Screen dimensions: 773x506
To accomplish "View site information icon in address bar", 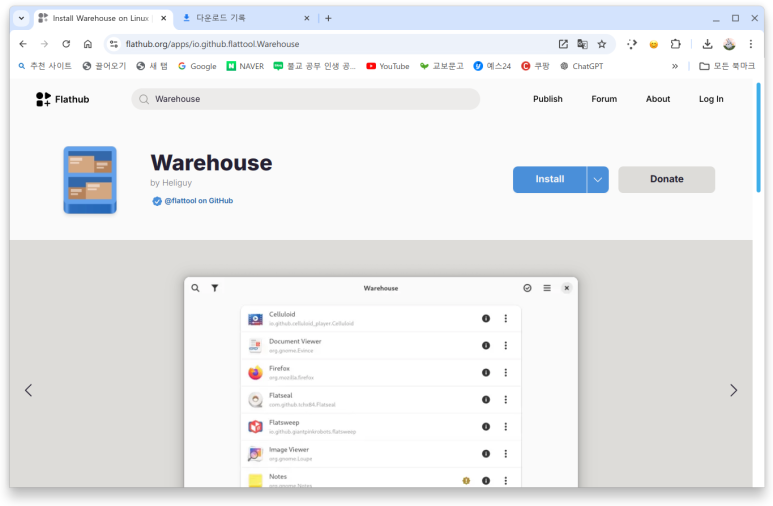I will click(x=114, y=44).
